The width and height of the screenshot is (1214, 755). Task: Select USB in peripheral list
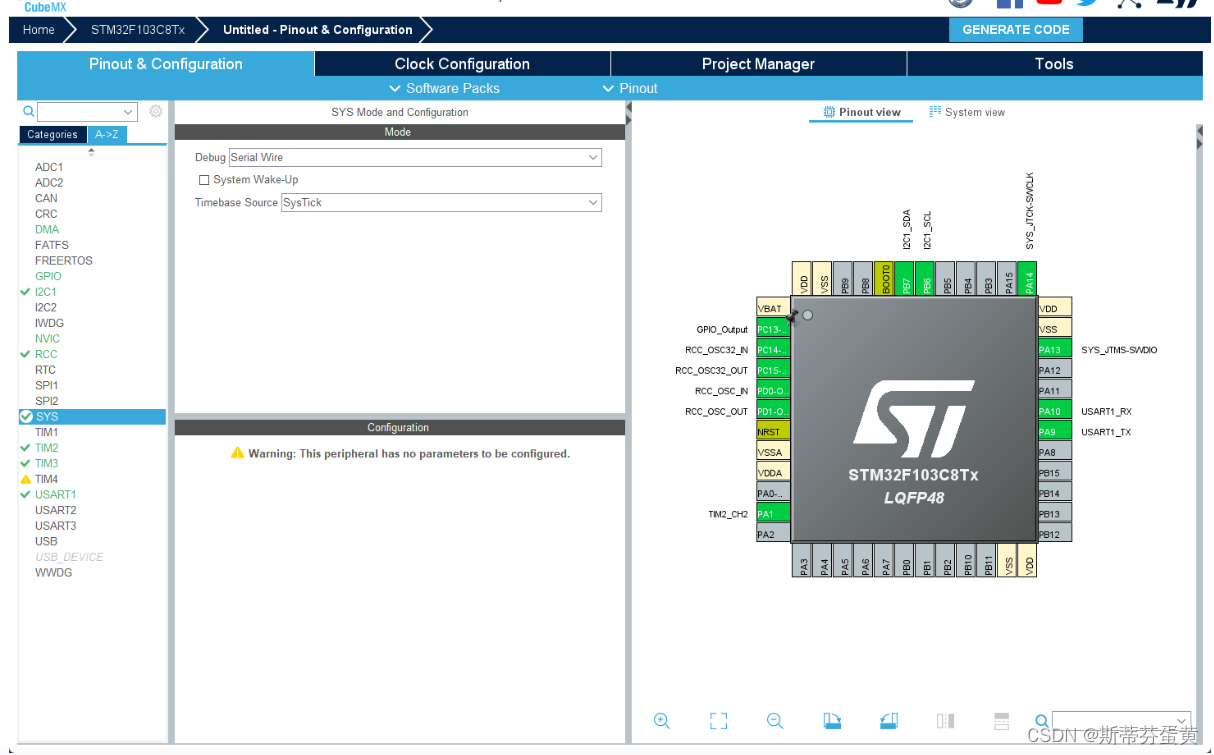46,541
